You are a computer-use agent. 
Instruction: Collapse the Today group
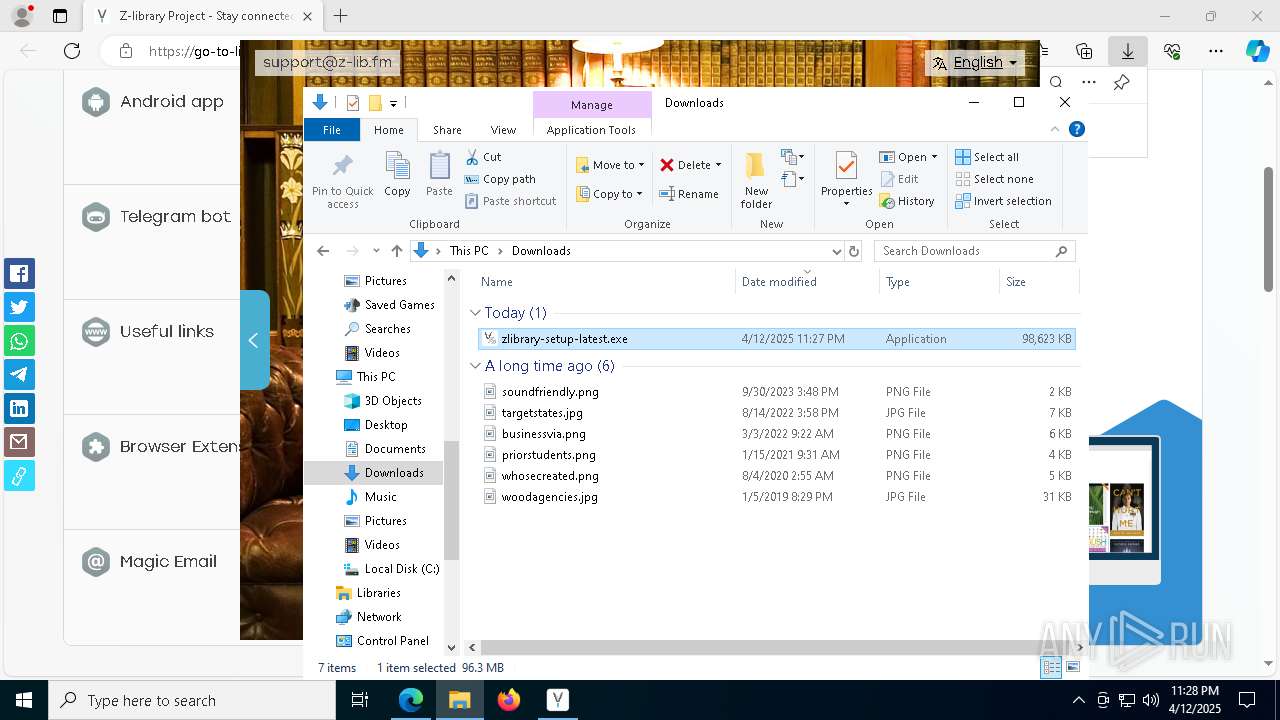coord(475,313)
